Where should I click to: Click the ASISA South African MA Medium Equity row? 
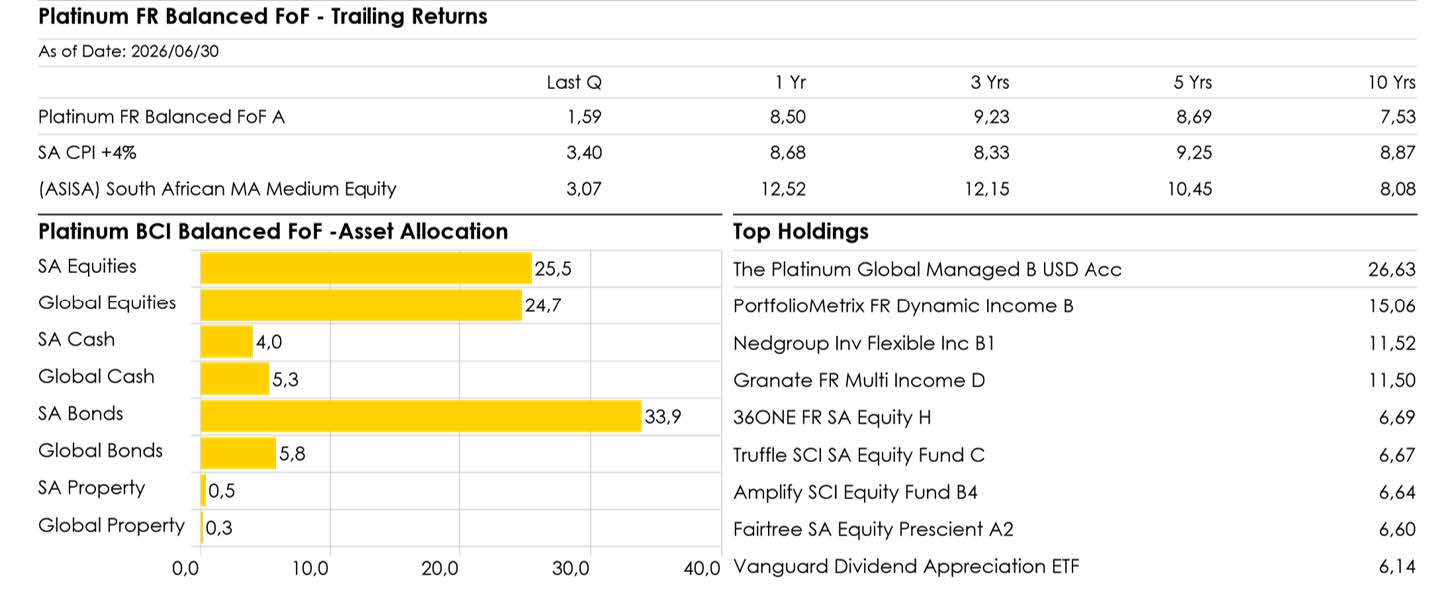point(727,189)
